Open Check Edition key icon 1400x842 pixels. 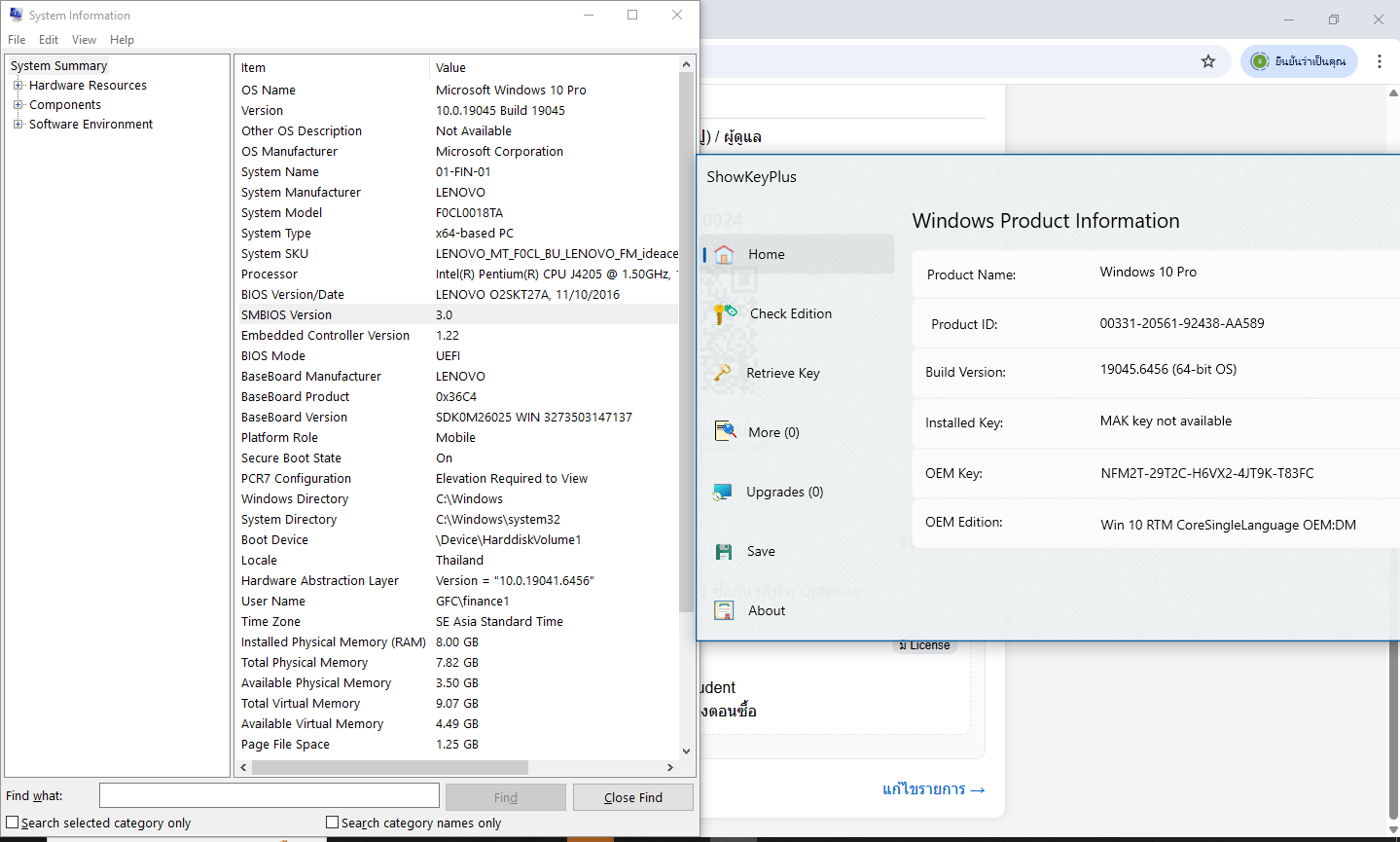(x=725, y=313)
